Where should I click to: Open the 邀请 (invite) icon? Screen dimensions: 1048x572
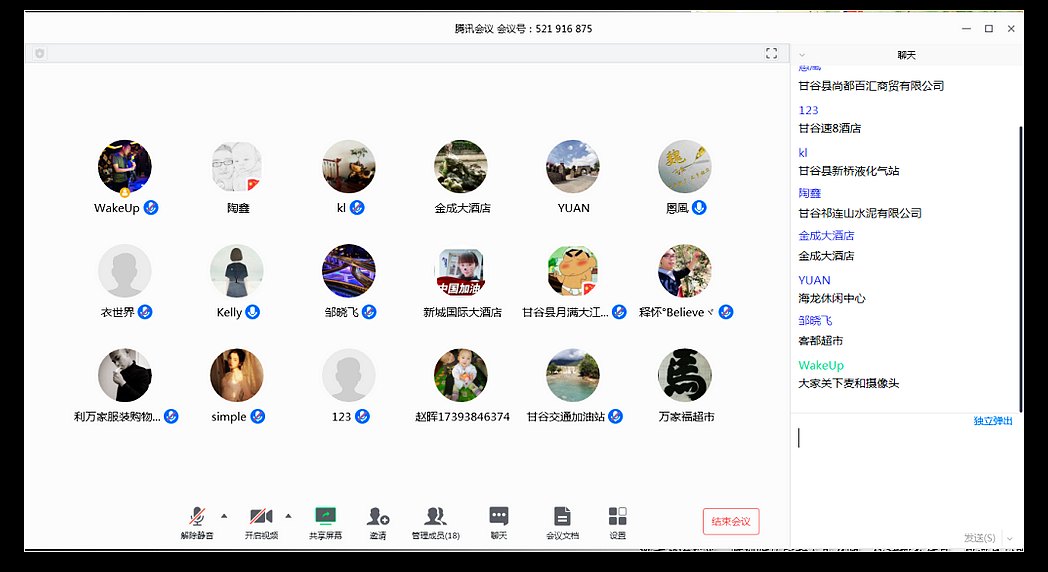(x=377, y=517)
